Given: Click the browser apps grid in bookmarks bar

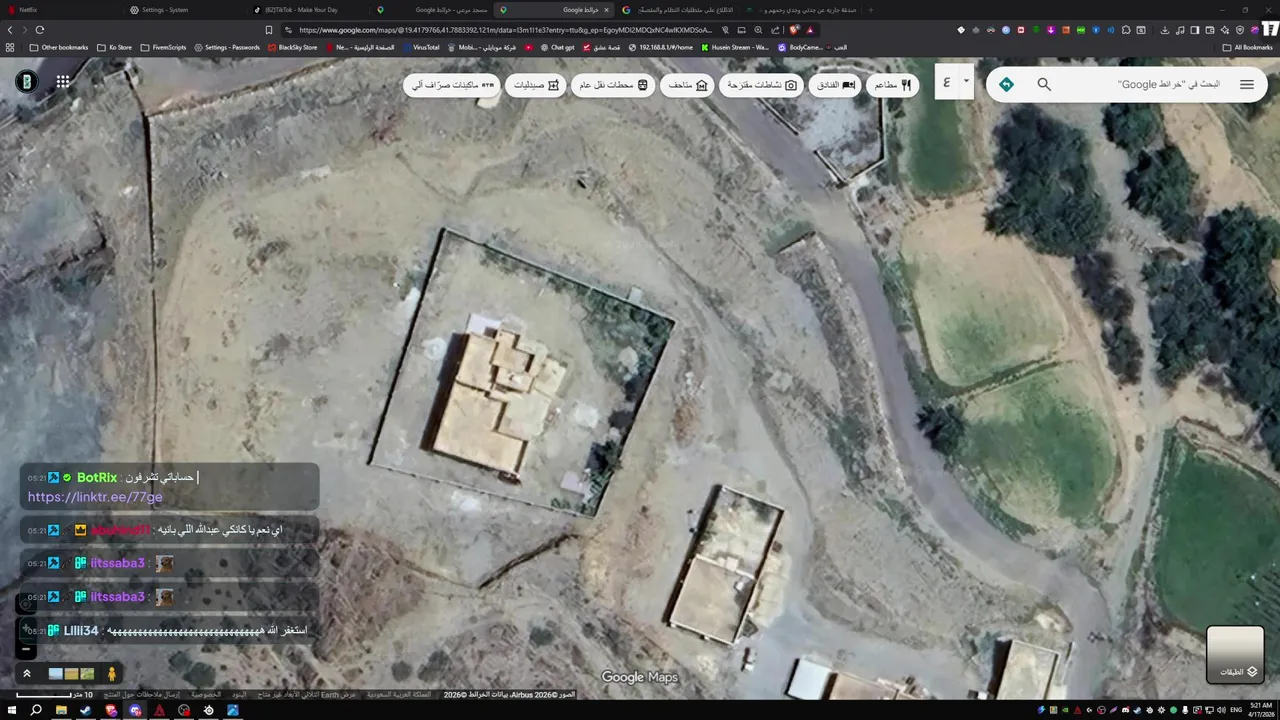Looking at the screenshot, I should tap(10, 47).
